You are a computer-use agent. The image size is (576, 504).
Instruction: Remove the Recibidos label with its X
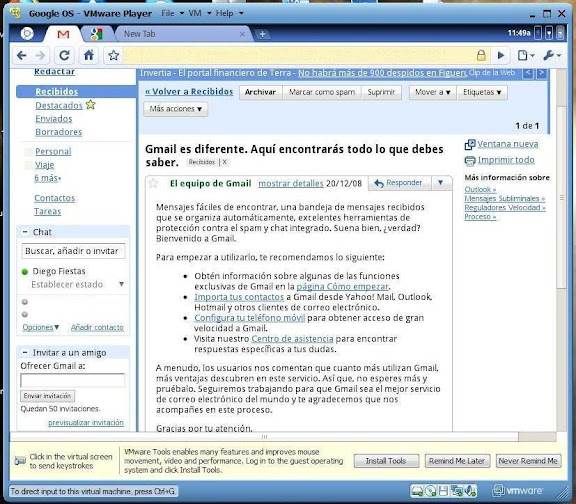[x=224, y=162]
